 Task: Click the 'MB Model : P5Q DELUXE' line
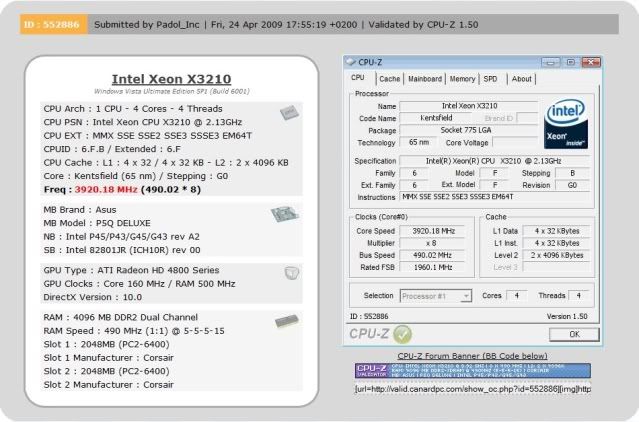97,223
